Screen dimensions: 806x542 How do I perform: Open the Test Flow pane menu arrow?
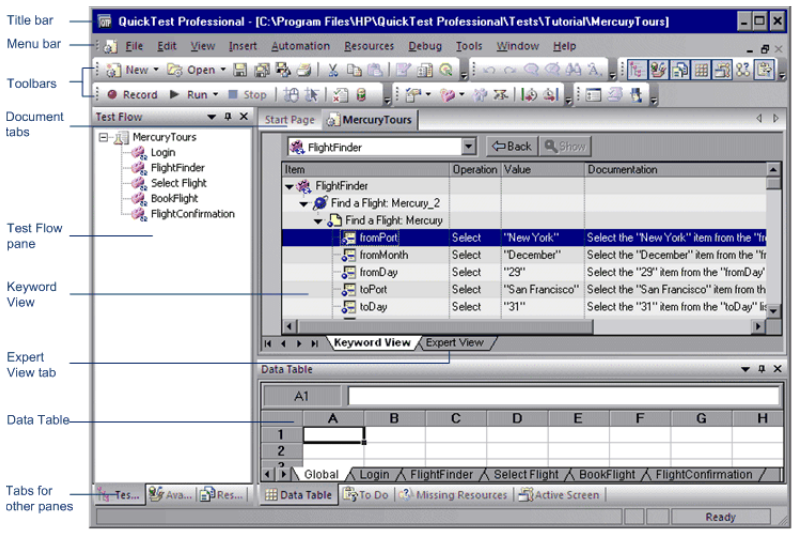[x=211, y=117]
